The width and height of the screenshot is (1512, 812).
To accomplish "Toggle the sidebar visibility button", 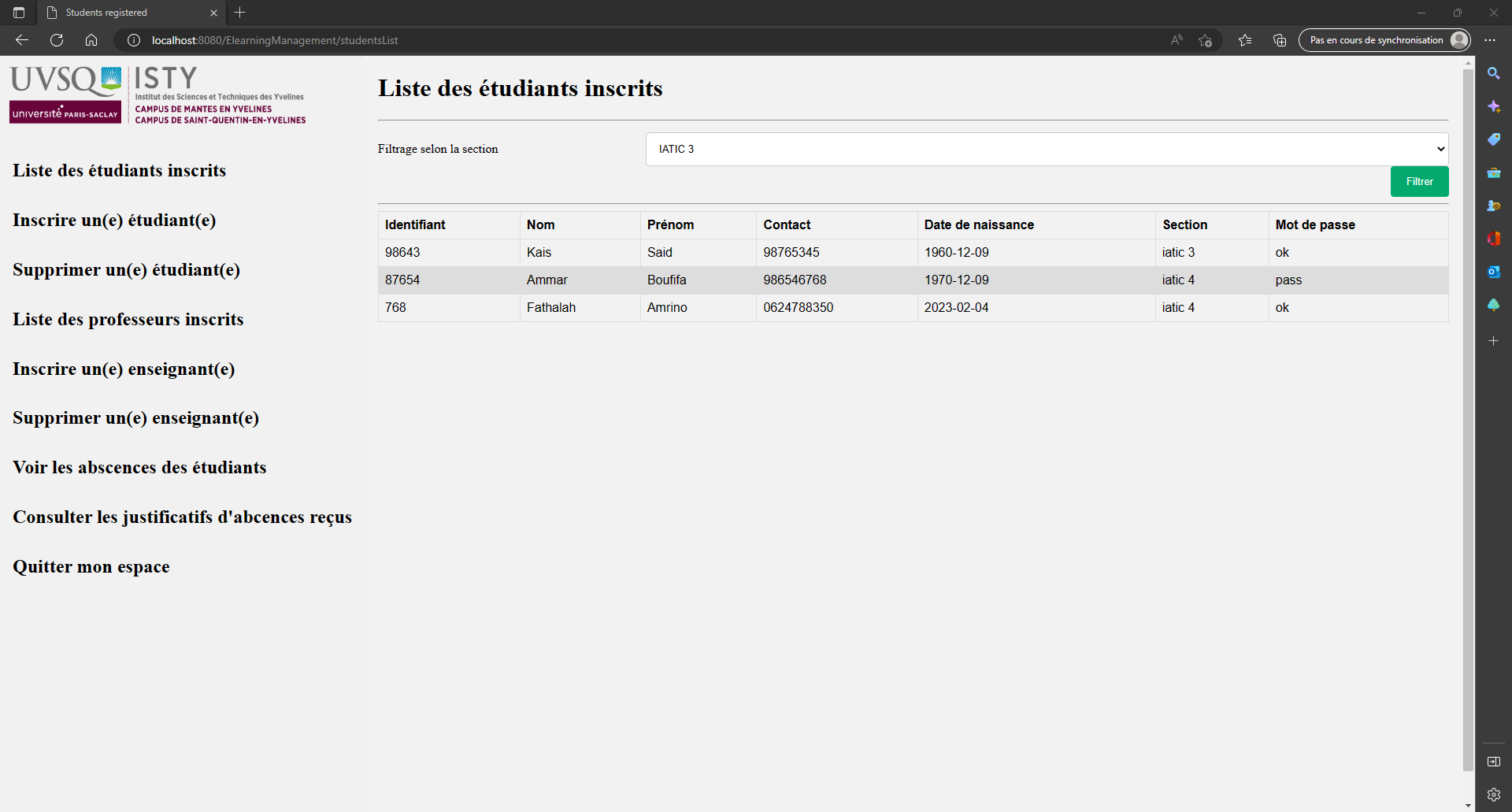I will pyautogui.click(x=1492, y=762).
